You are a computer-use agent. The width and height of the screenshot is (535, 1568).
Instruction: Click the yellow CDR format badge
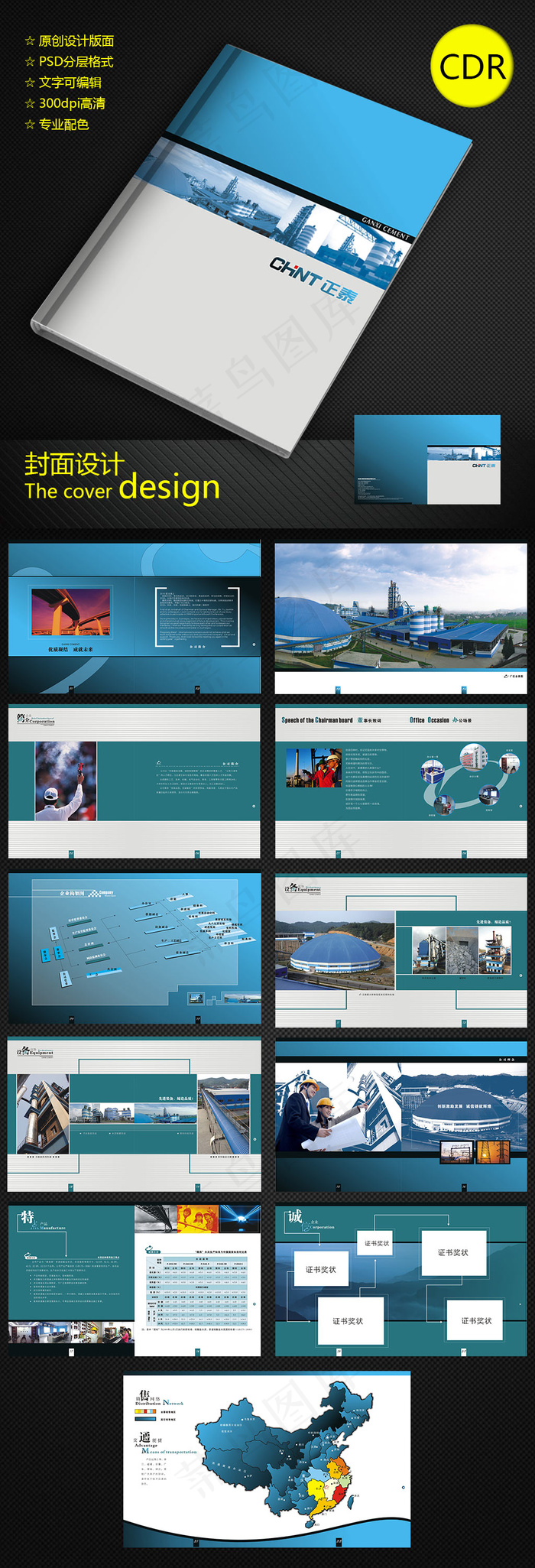point(472,65)
